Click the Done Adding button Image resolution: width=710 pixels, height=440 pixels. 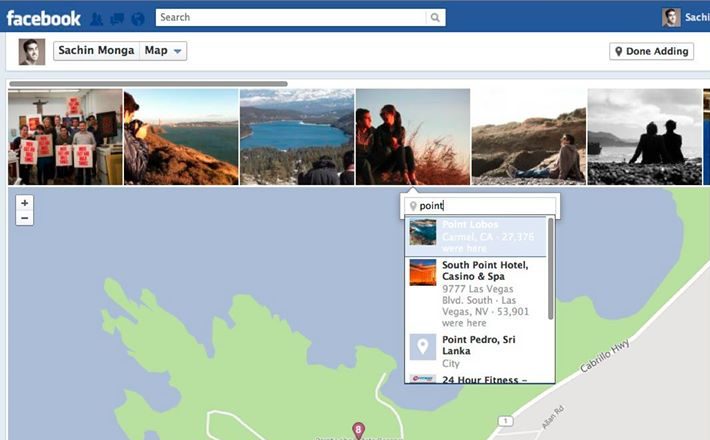tap(651, 51)
